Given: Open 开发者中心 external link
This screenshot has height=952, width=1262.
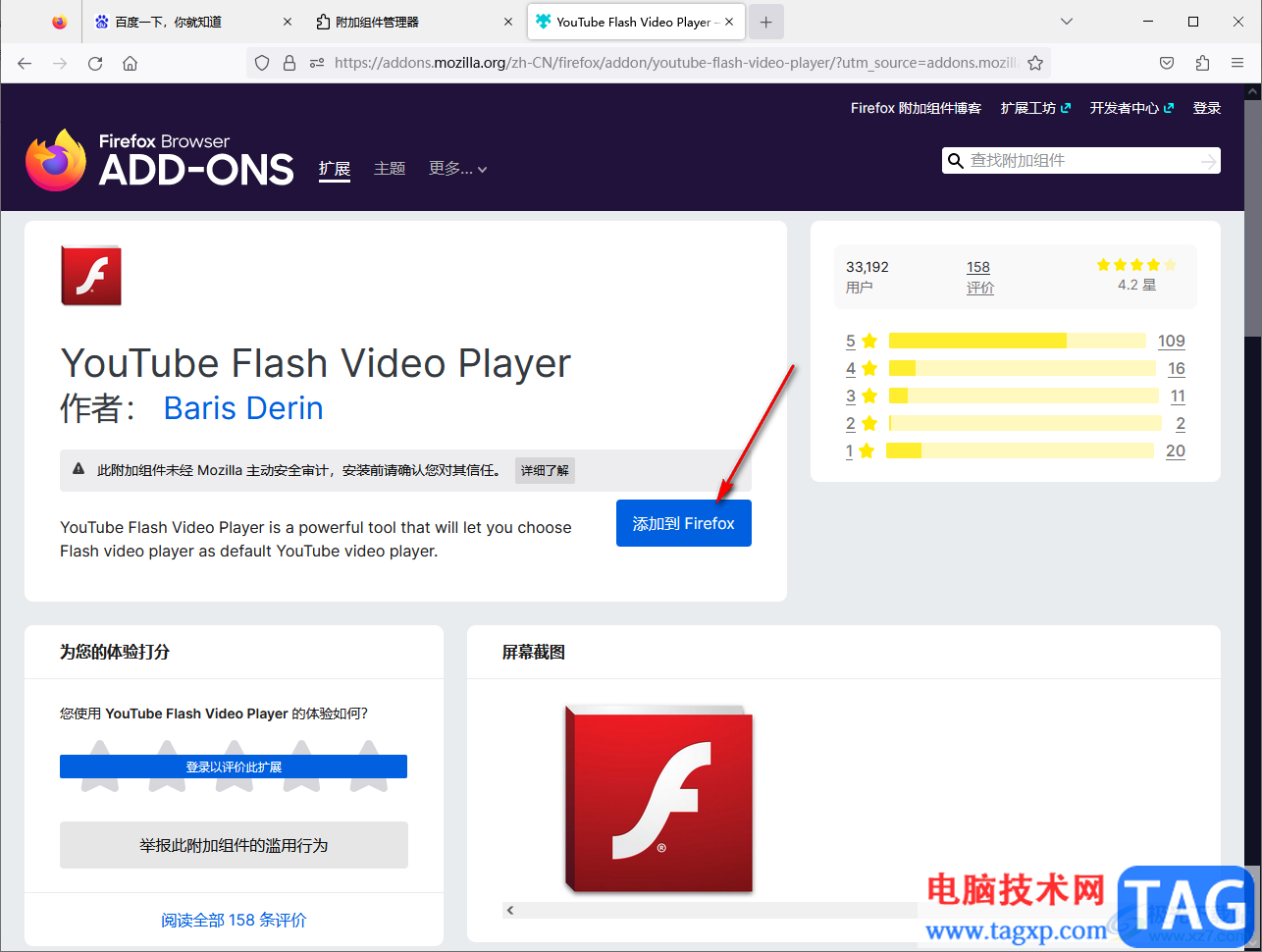Looking at the screenshot, I should point(1131,108).
